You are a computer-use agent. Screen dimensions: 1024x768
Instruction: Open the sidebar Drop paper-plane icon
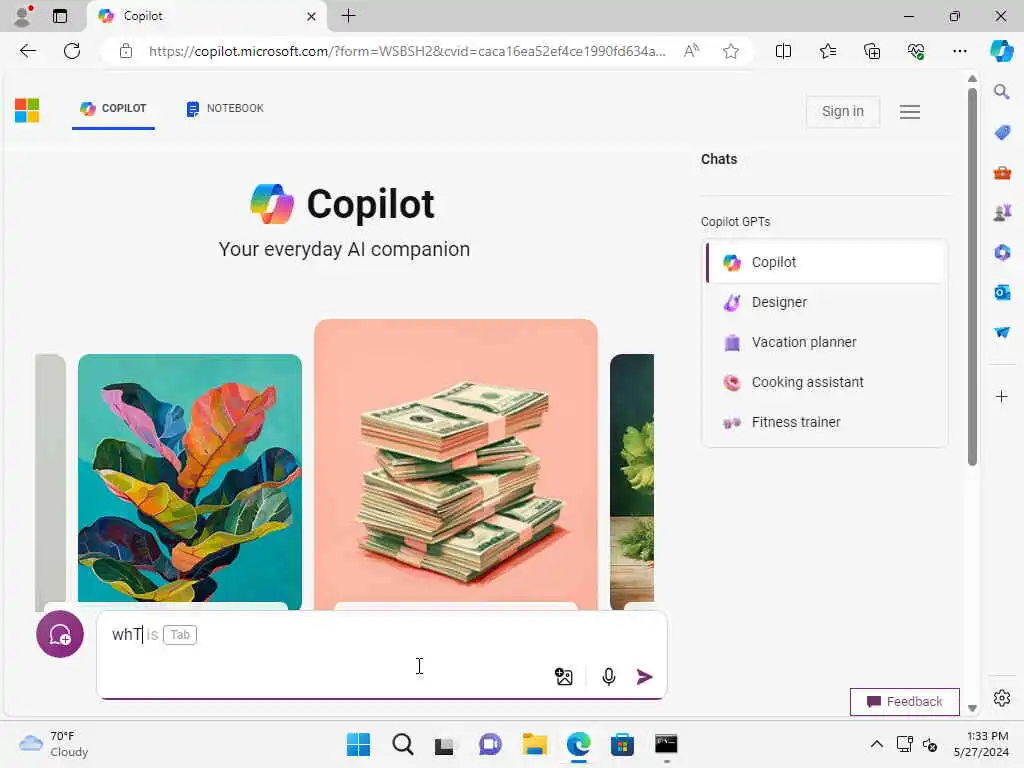[1002, 332]
